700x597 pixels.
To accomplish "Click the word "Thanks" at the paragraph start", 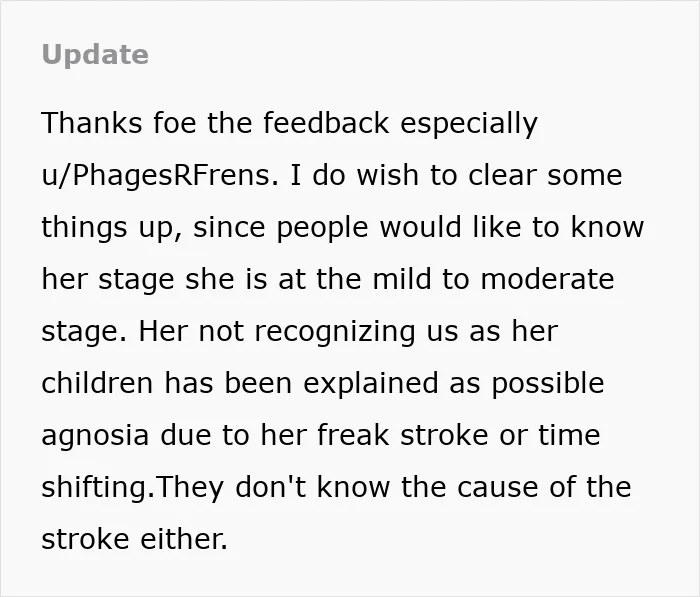I will (x=92, y=123).
